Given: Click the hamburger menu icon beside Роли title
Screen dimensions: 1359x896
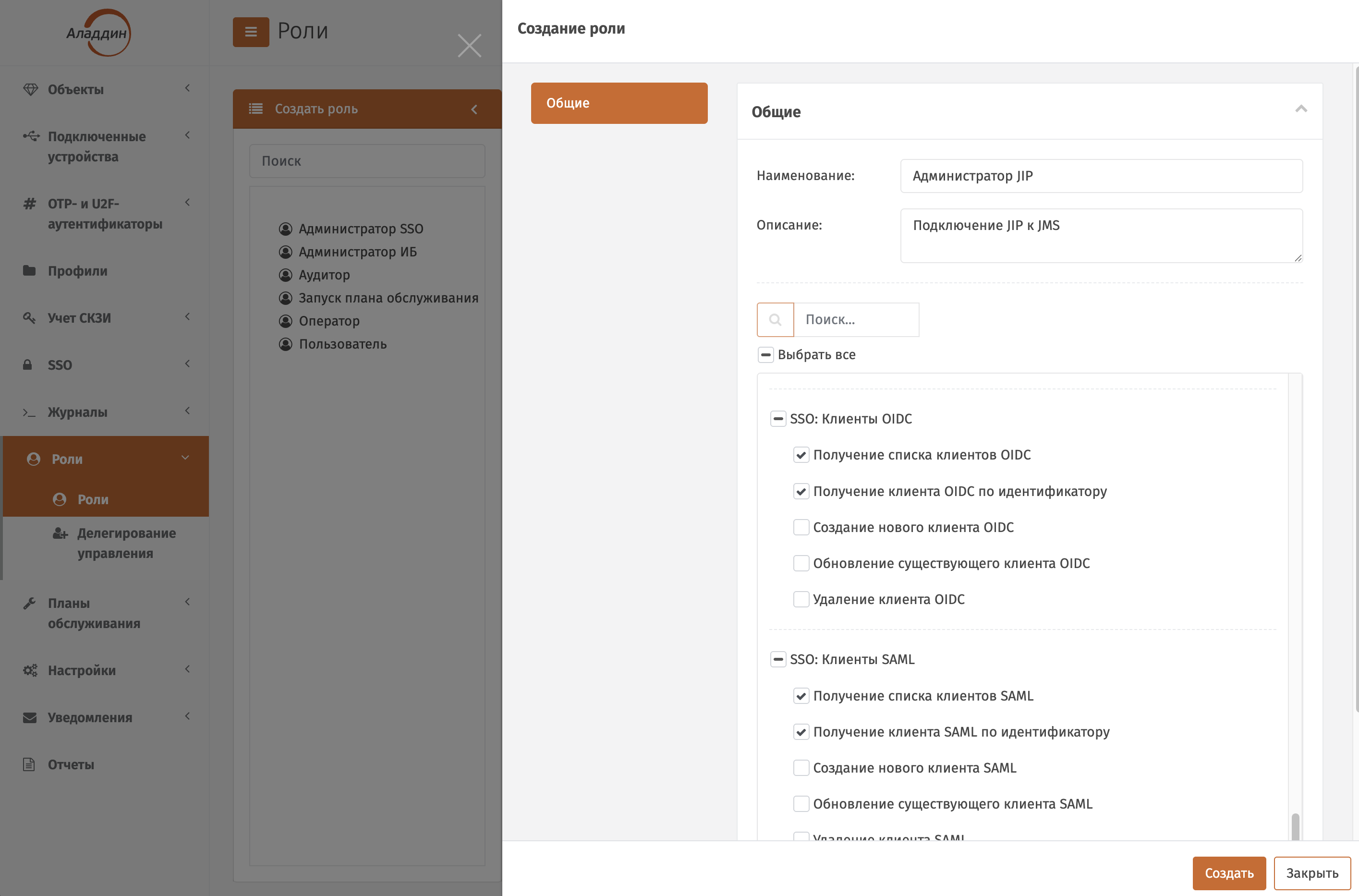Looking at the screenshot, I should coord(251,32).
